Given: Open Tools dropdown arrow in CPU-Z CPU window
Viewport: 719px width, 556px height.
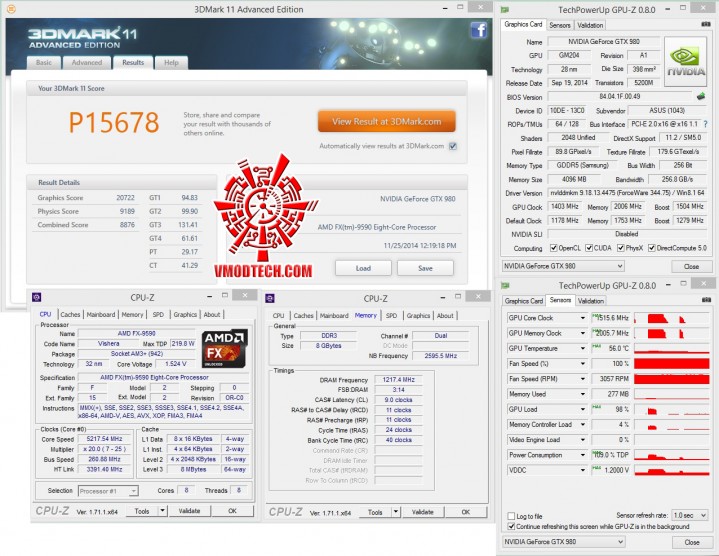Looking at the screenshot, I should (x=162, y=511).
